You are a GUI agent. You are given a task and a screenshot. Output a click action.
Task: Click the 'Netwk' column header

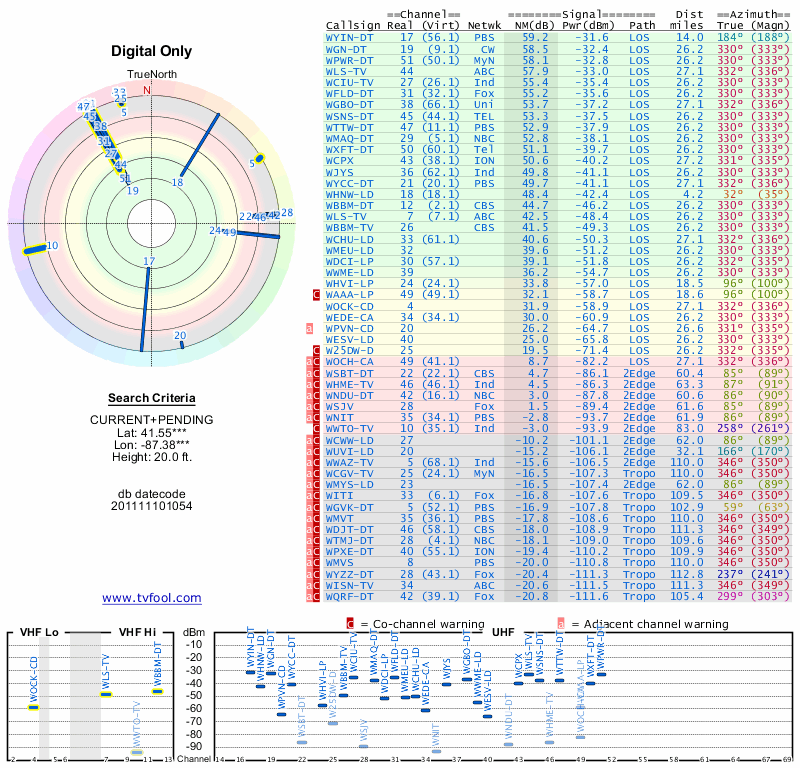tap(484, 26)
